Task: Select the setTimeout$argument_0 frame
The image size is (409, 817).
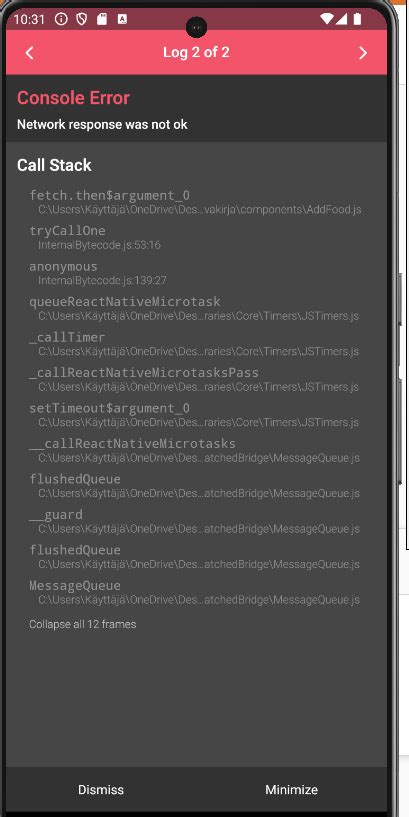Action: [195, 415]
